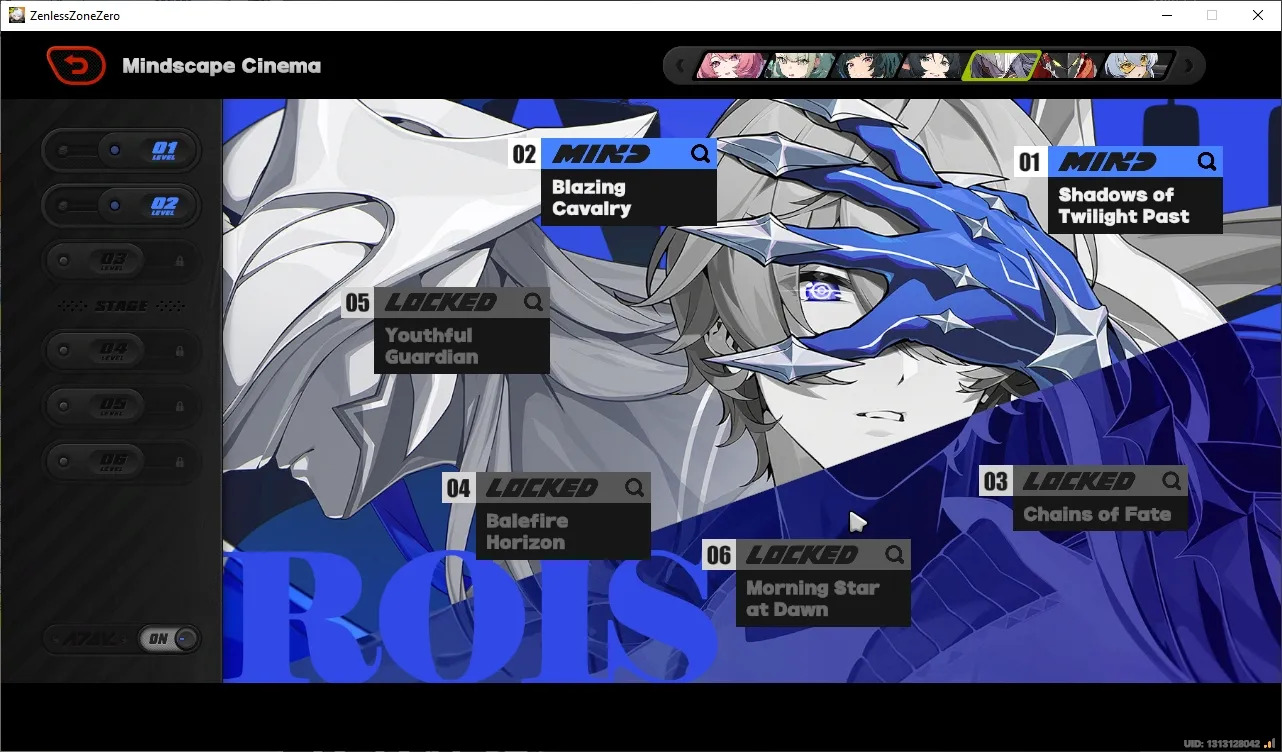Click the magnifier on Balefire Horizon
This screenshot has width=1282, height=752.
(x=635, y=487)
